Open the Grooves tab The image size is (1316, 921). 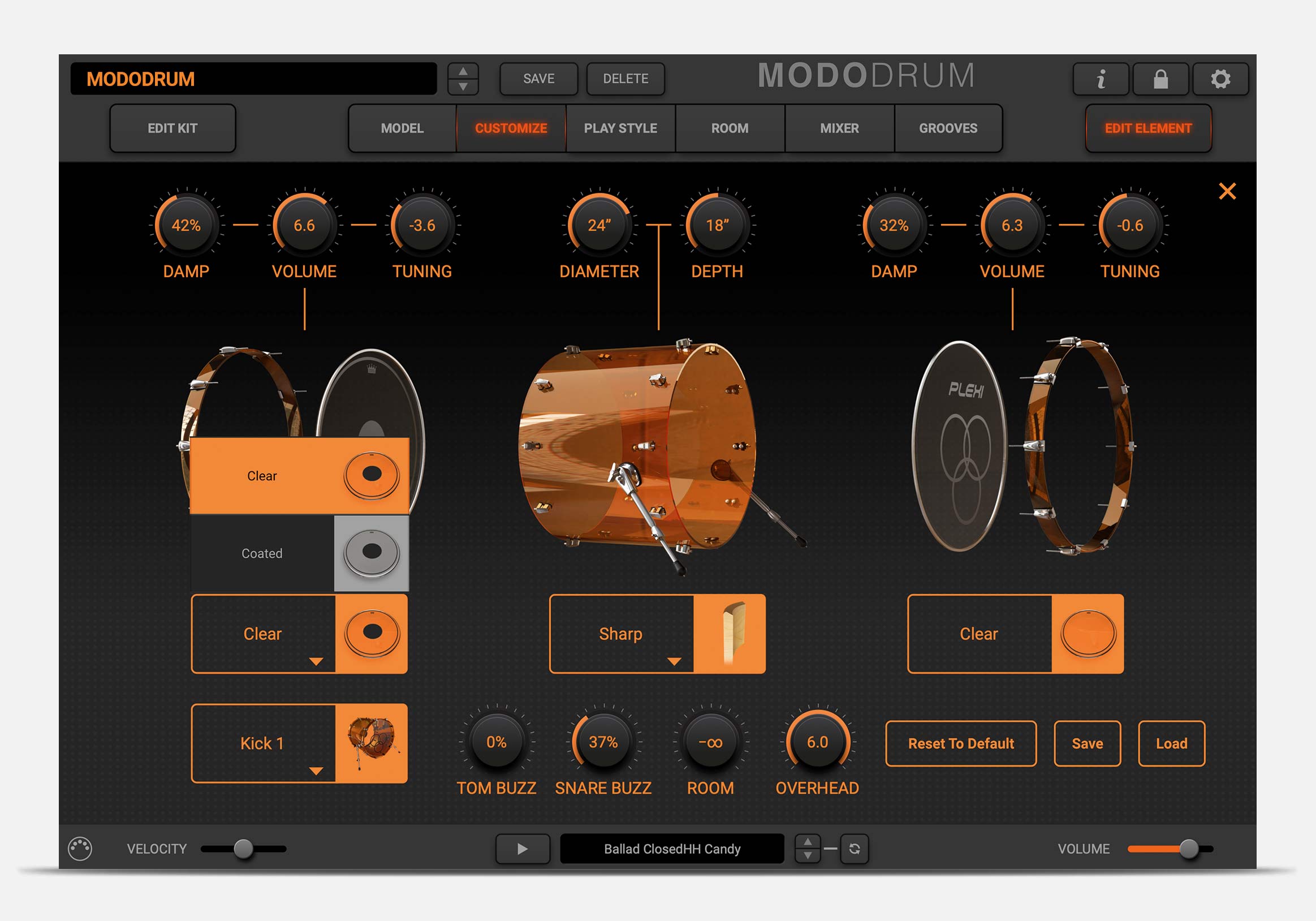click(948, 128)
